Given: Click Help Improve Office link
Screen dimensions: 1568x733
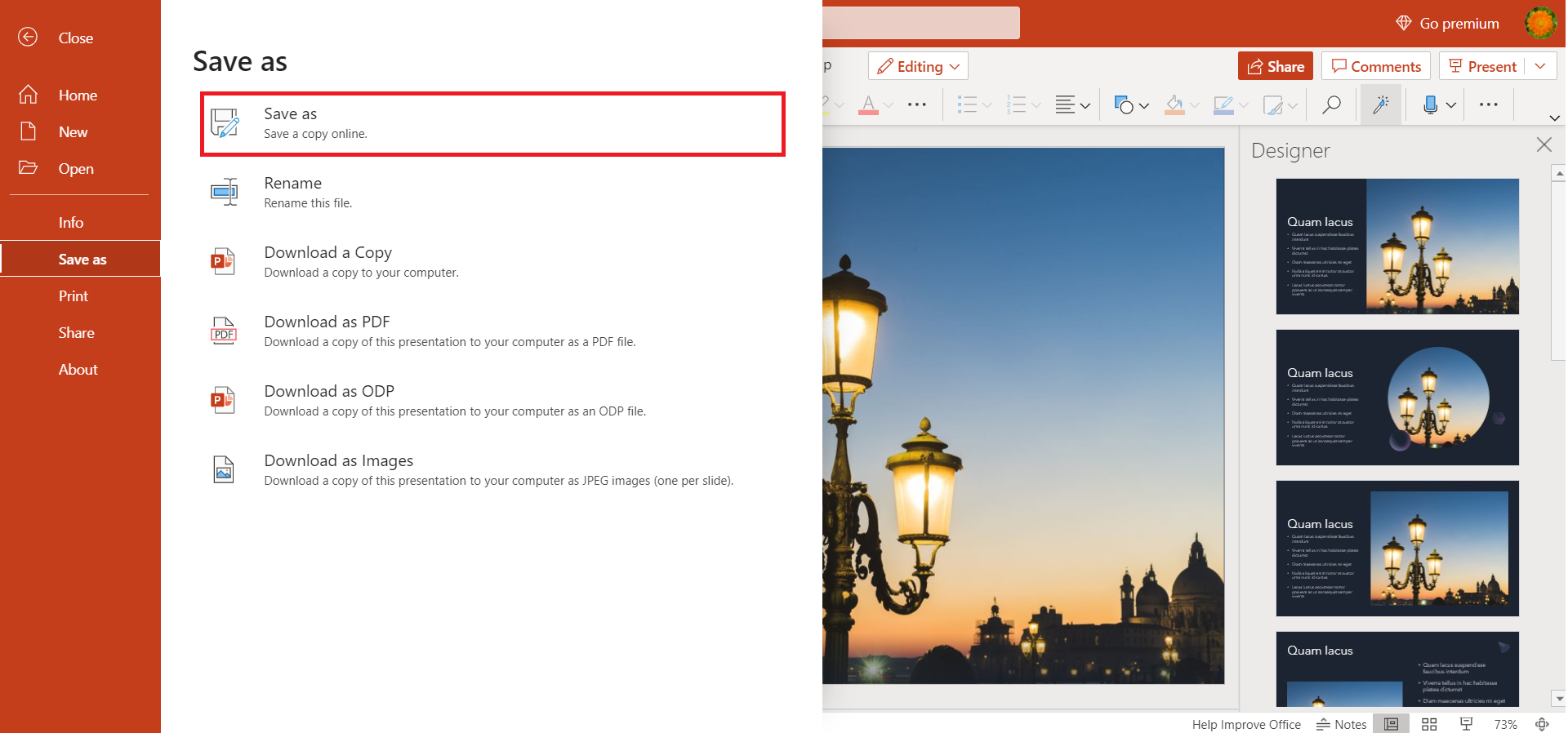Looking at the screenshot, I should [1245, 724].
